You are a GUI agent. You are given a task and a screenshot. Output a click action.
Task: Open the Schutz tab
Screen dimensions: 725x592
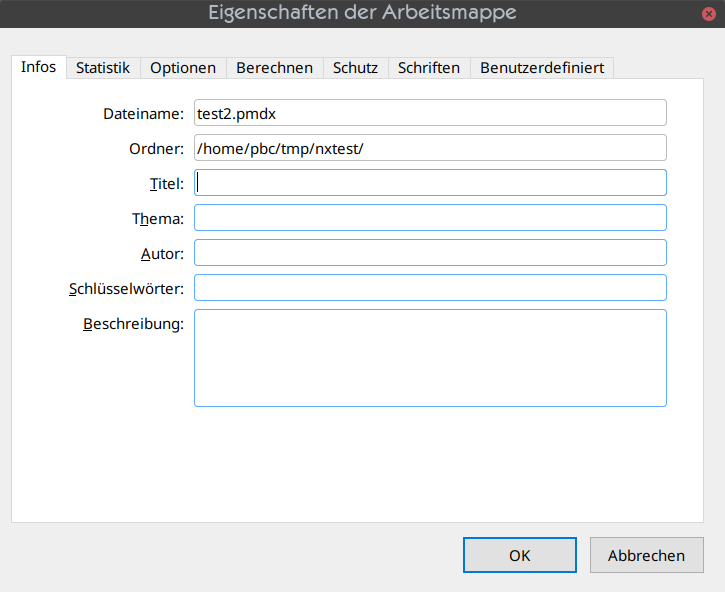click(x=356, y=68)
